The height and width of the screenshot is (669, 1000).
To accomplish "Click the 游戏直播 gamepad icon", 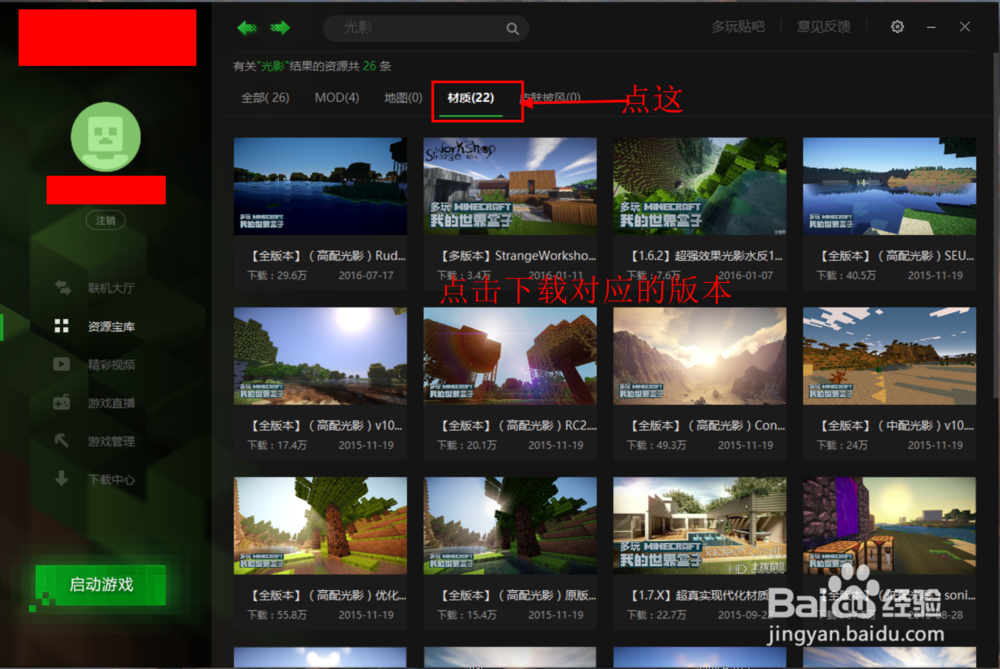I will (x=61, y=402).
